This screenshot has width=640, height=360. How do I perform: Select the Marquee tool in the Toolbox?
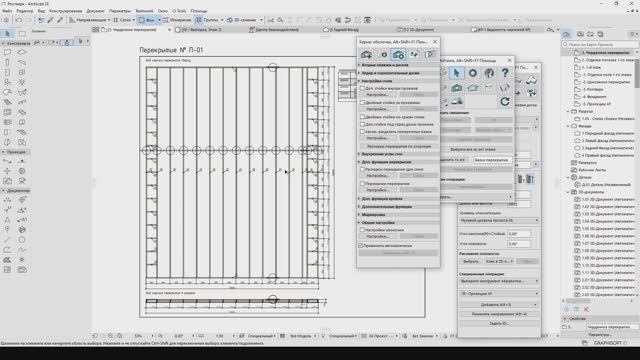22,34
